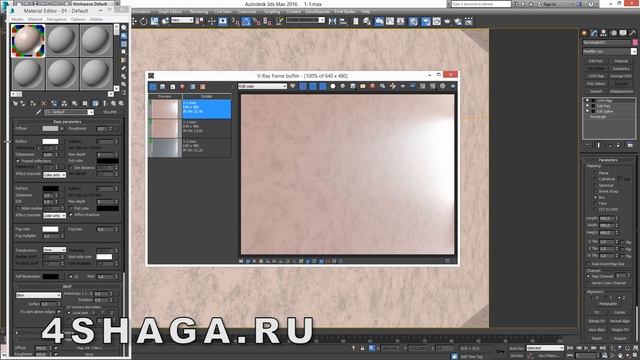Open Translucency type dropdown
This screenshot has height=360, width=640.
tap(54, 250)
